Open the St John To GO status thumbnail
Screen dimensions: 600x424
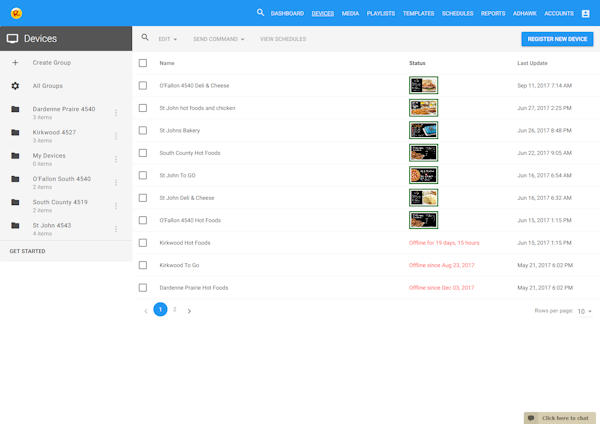pyautogui.click(x=423, y=175)
